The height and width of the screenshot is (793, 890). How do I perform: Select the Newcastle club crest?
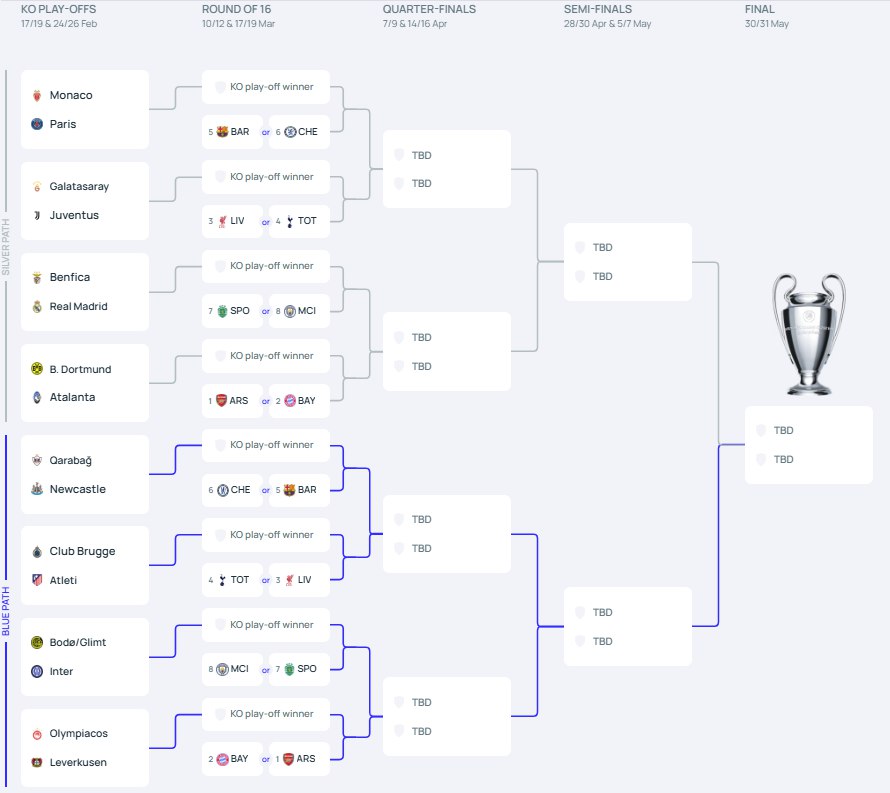37,489
